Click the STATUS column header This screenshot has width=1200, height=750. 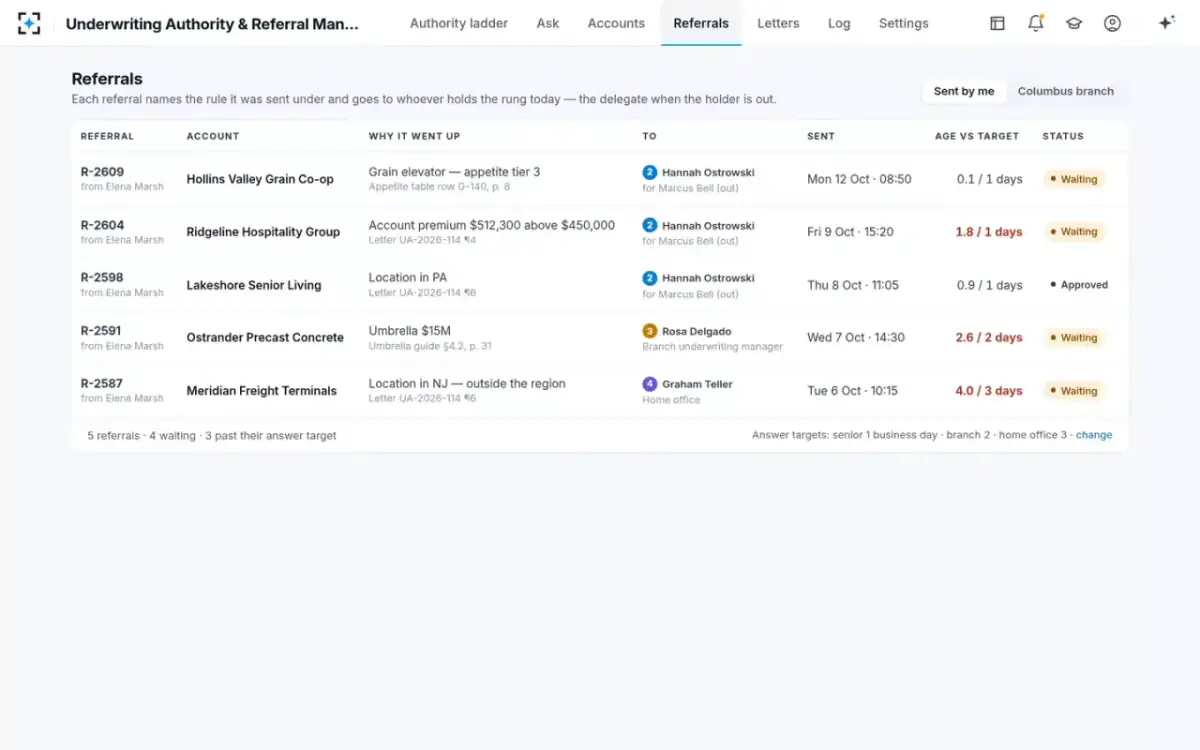(1063, 136)
